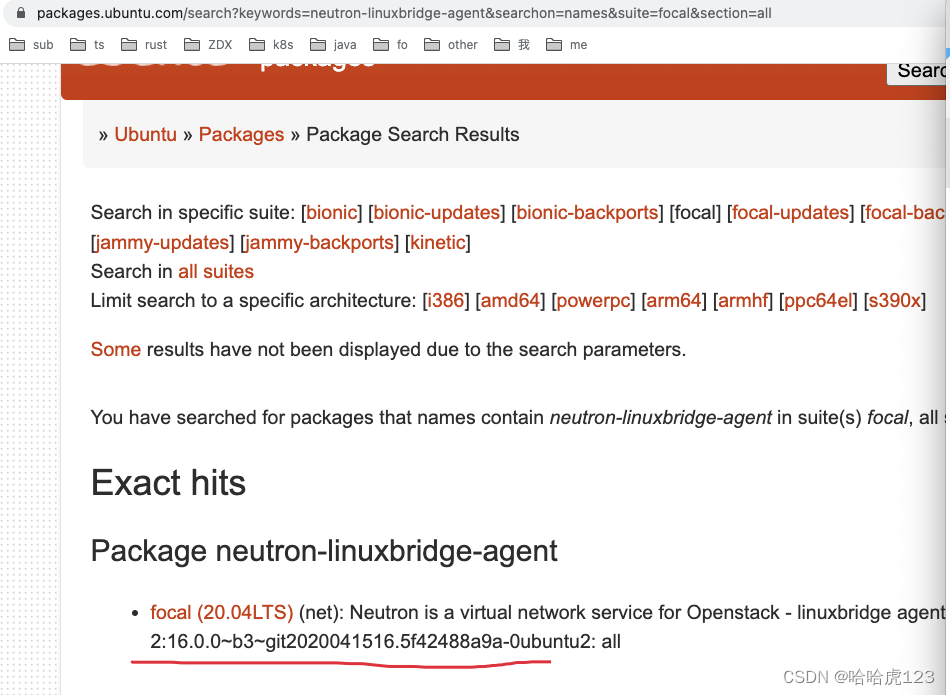
Task: Open the 'fo' bookmarks folder
Action: click(390, 44)
